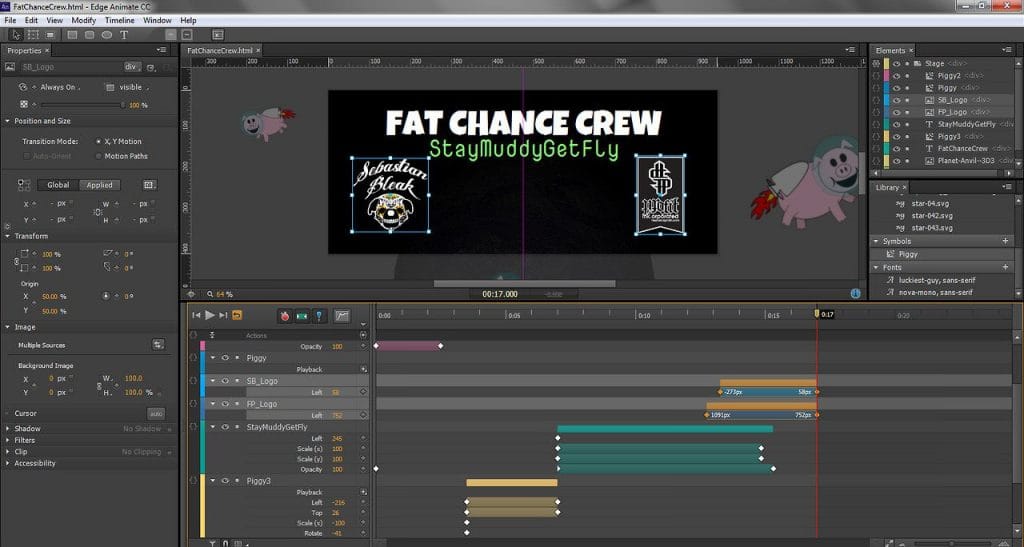Image resolution: width=1024 pixels, height=547 pixels.
Task: Select the Clipping tool
Action: click(50, 35)
